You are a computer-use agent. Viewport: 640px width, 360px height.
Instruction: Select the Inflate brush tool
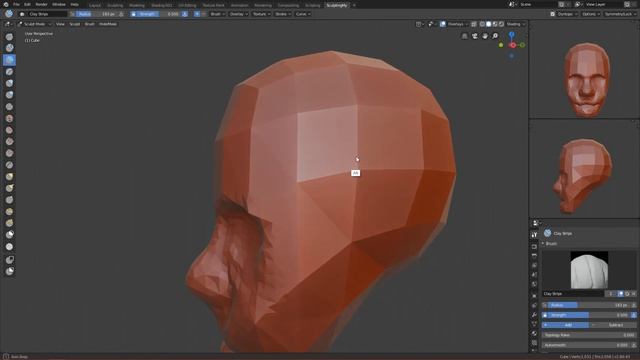[9, 83]
